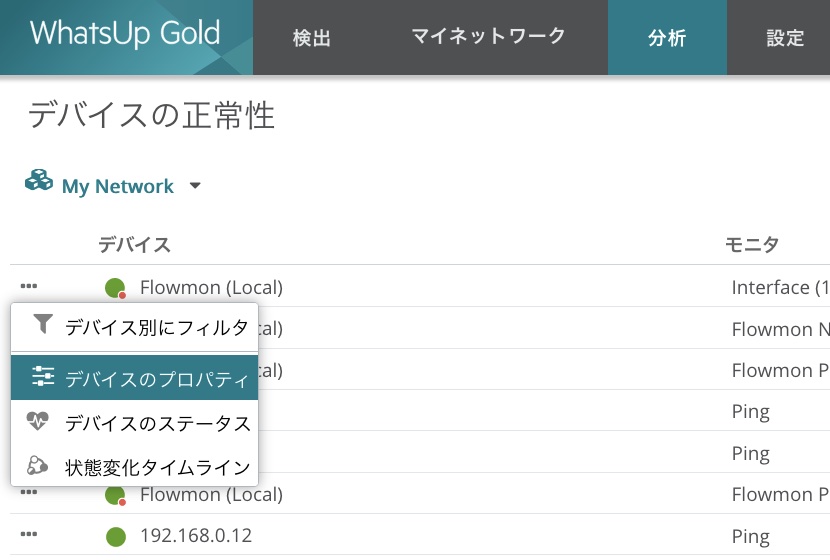Click the ellipsis on the first Flowmon (Local) row
This screenshot has height=560, width=830.
[29, 287]
